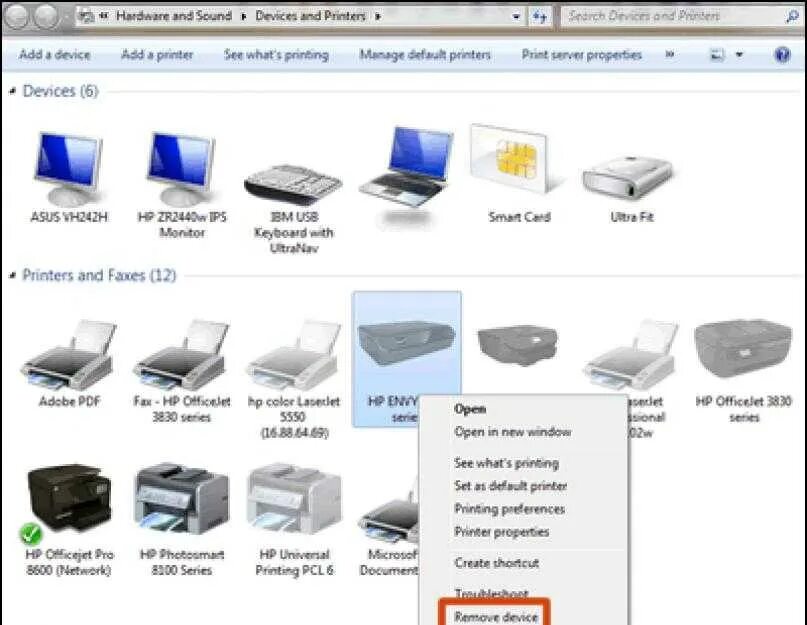
Task: Select the highlighted HP ENVY series printer icon
Action: click(x=407, y=344)
